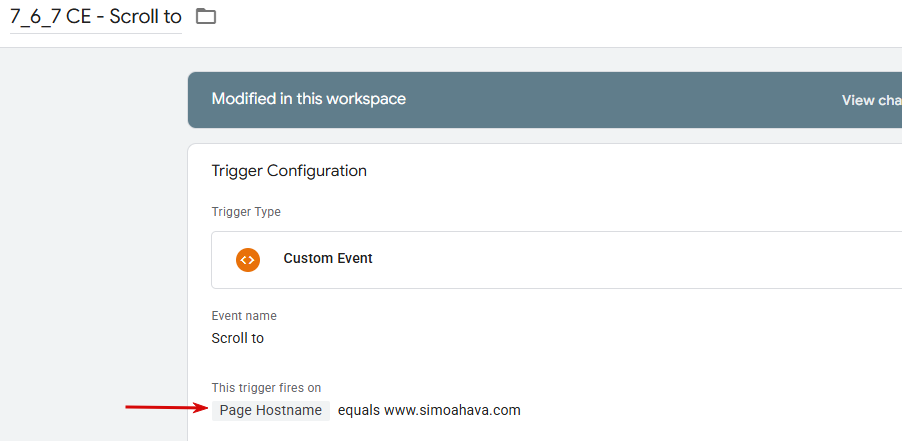This screenshot has width=902, height=441.
Task: Click the "Custom Event" trigger type name
Action: coord(328,258)
